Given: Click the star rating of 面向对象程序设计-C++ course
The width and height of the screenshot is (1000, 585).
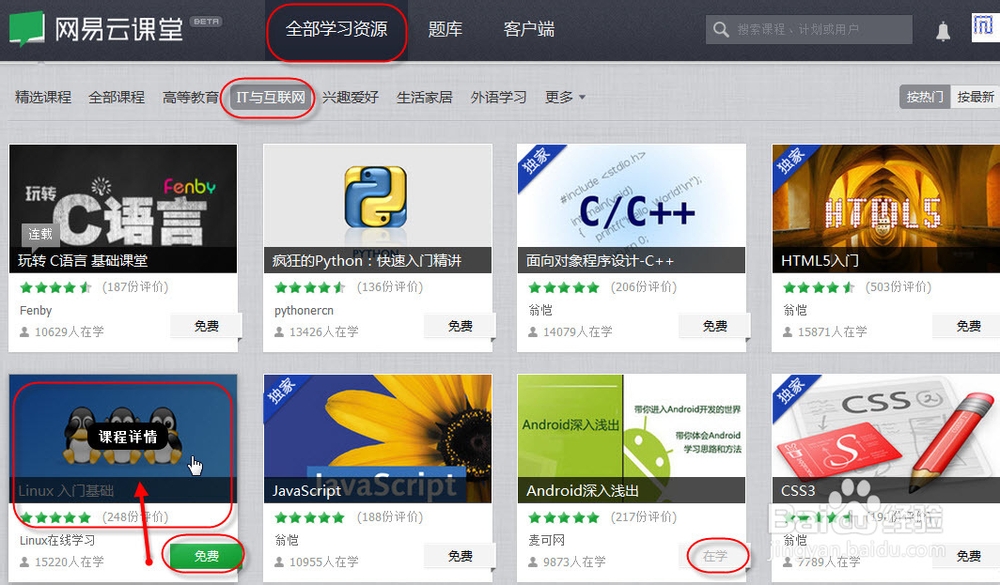Looking at the screenshot, I should [x=564, y=288].
